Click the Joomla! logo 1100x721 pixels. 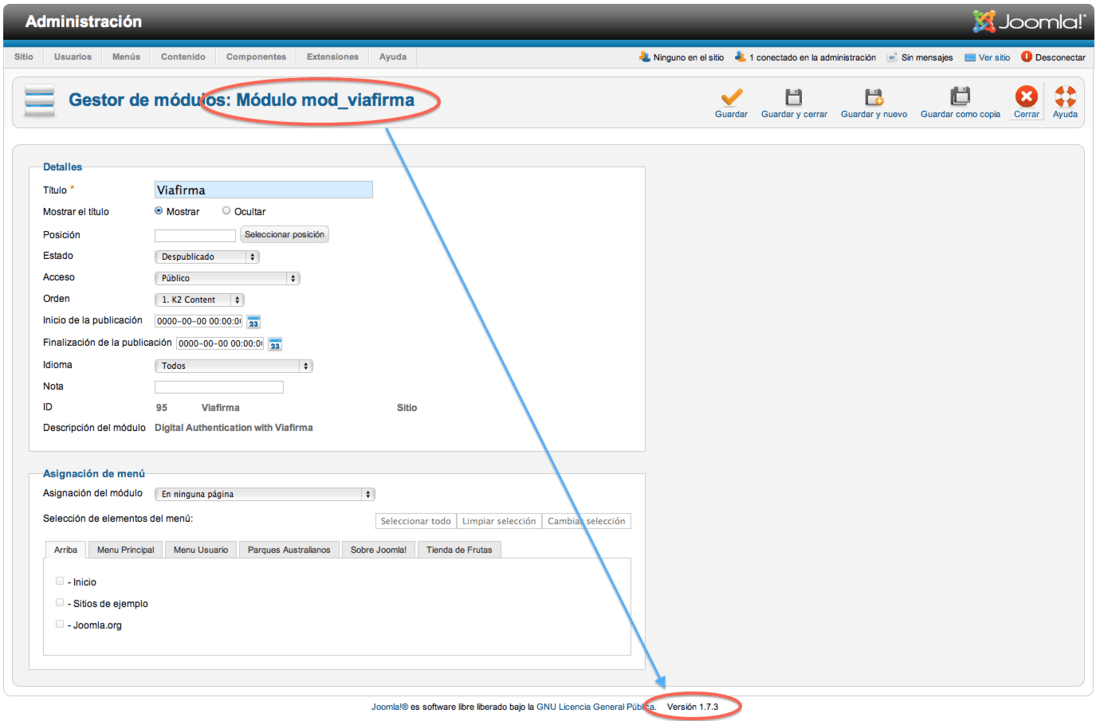tap(1029, 22)
